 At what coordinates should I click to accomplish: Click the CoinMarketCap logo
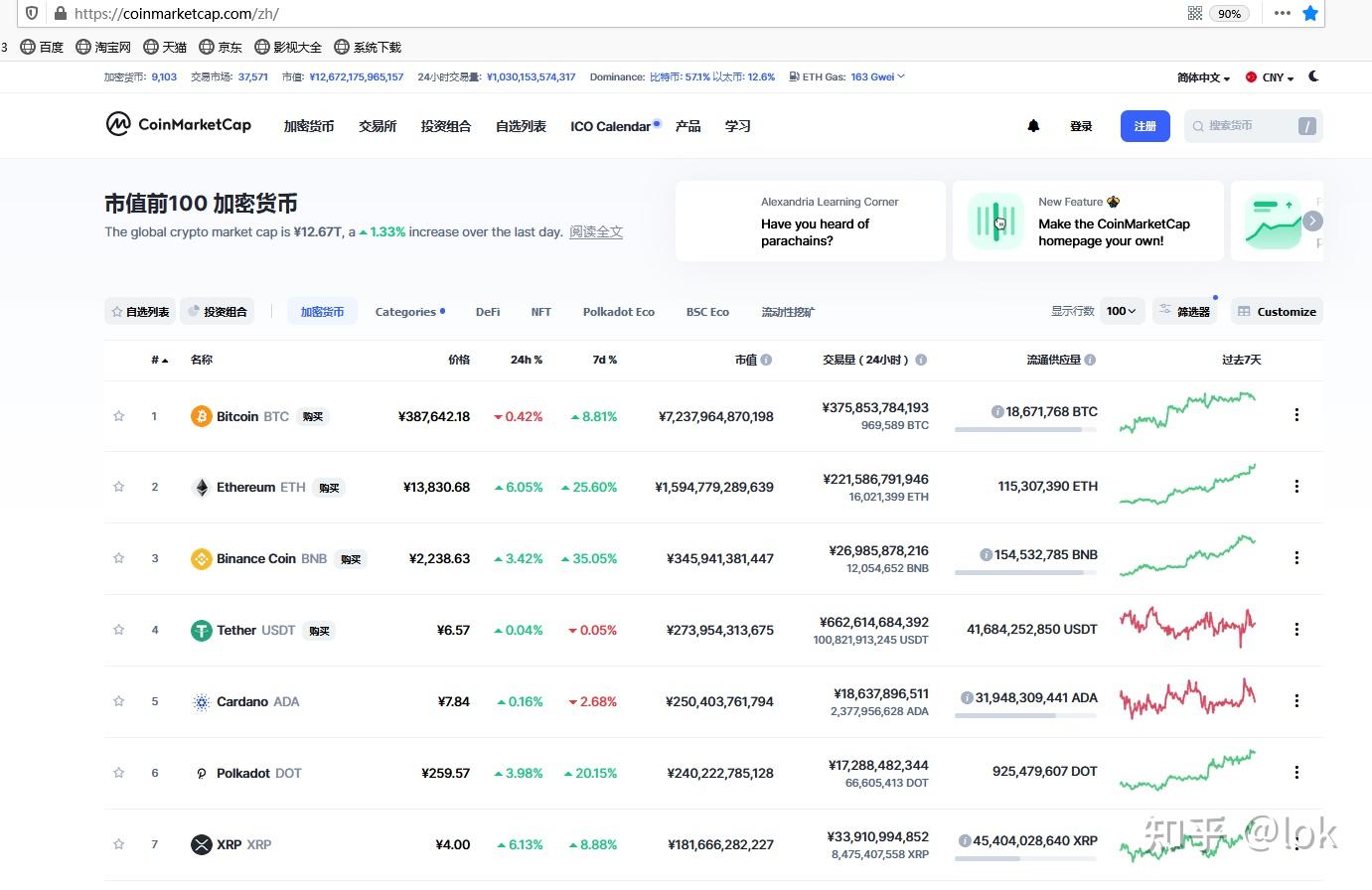tap(179, 124)
